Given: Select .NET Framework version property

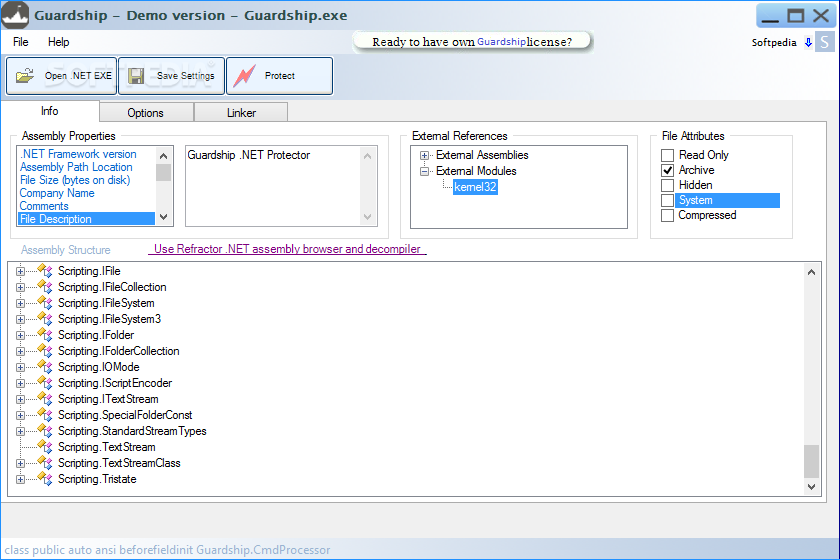Looking at the screenshot, I should pos(78,154).
